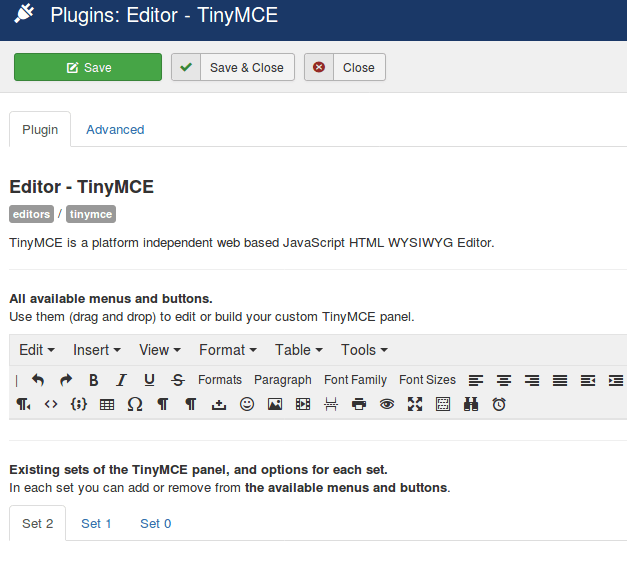Click the Find binoculars icon
Viewport: 627px width, 583px height.
(471, 404)
